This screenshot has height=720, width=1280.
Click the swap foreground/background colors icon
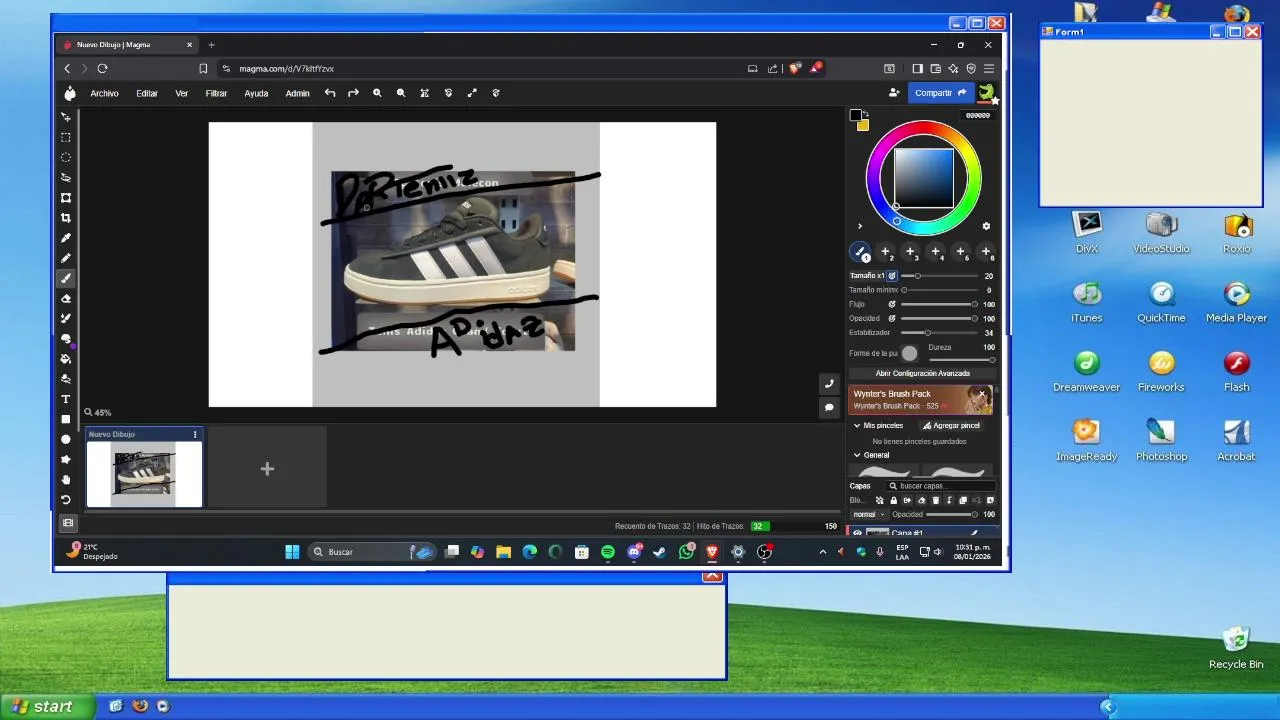[x=866, y=113]
